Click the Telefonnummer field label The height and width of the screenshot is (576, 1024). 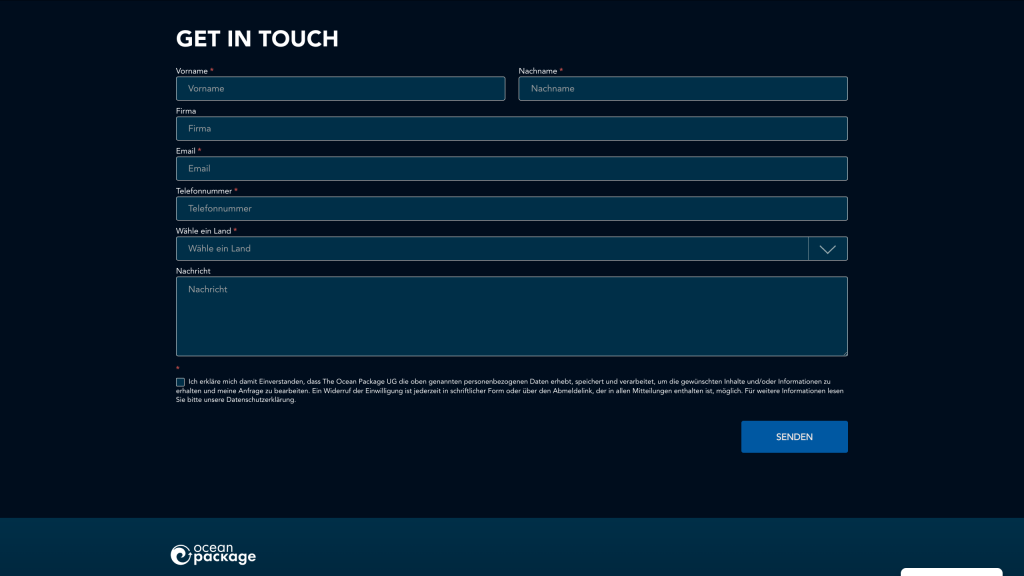[x=204, y=191]
